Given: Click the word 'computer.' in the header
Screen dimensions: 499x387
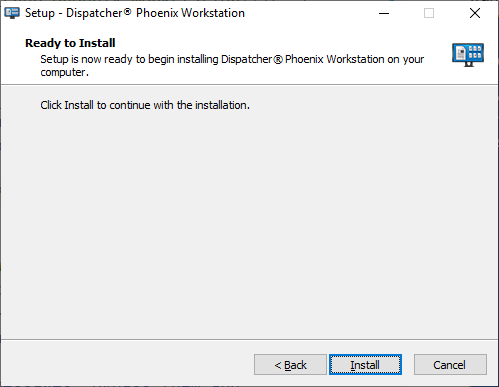Looking at the screenshot, I should coord(65,72).
